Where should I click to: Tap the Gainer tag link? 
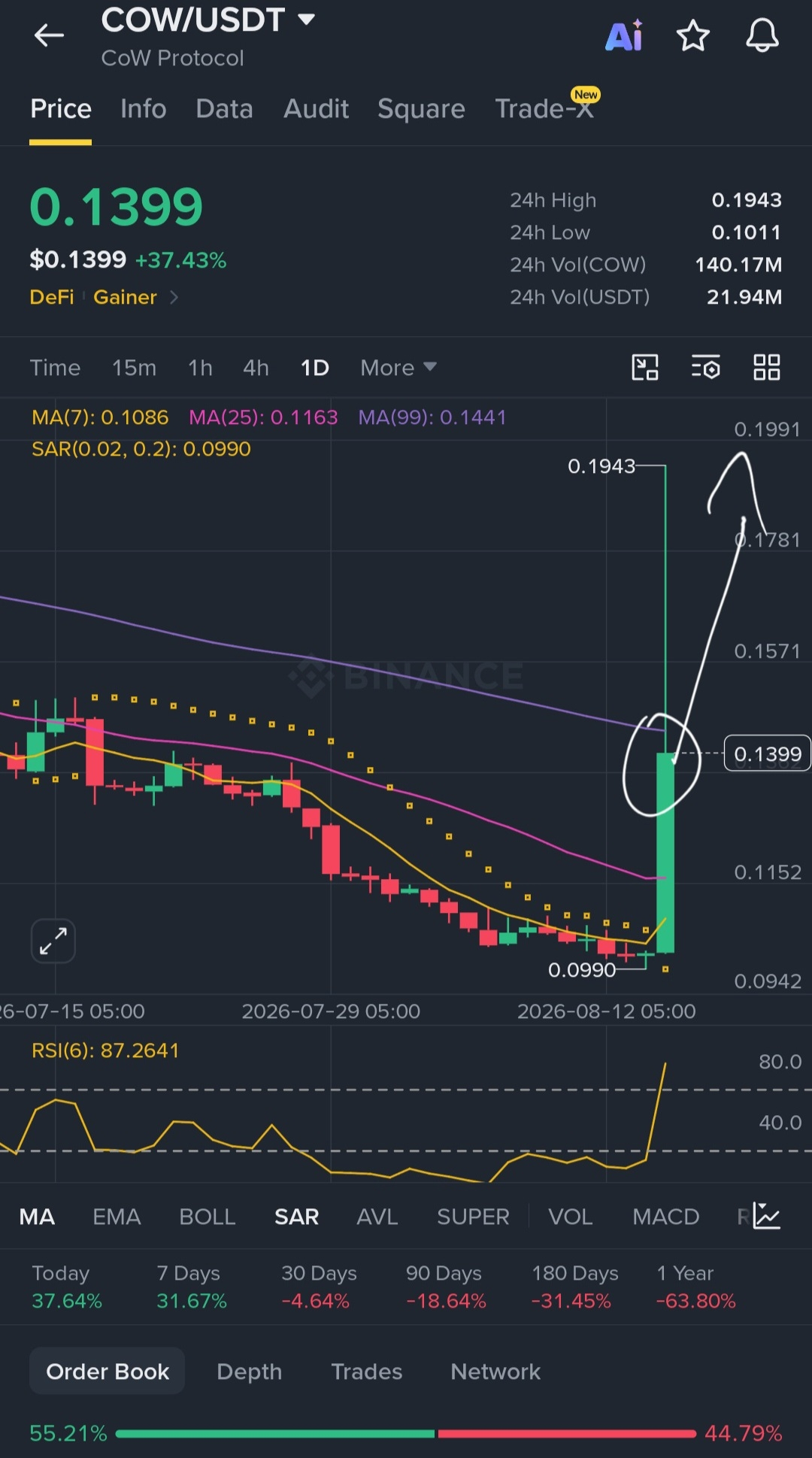(x=125, y=297)
